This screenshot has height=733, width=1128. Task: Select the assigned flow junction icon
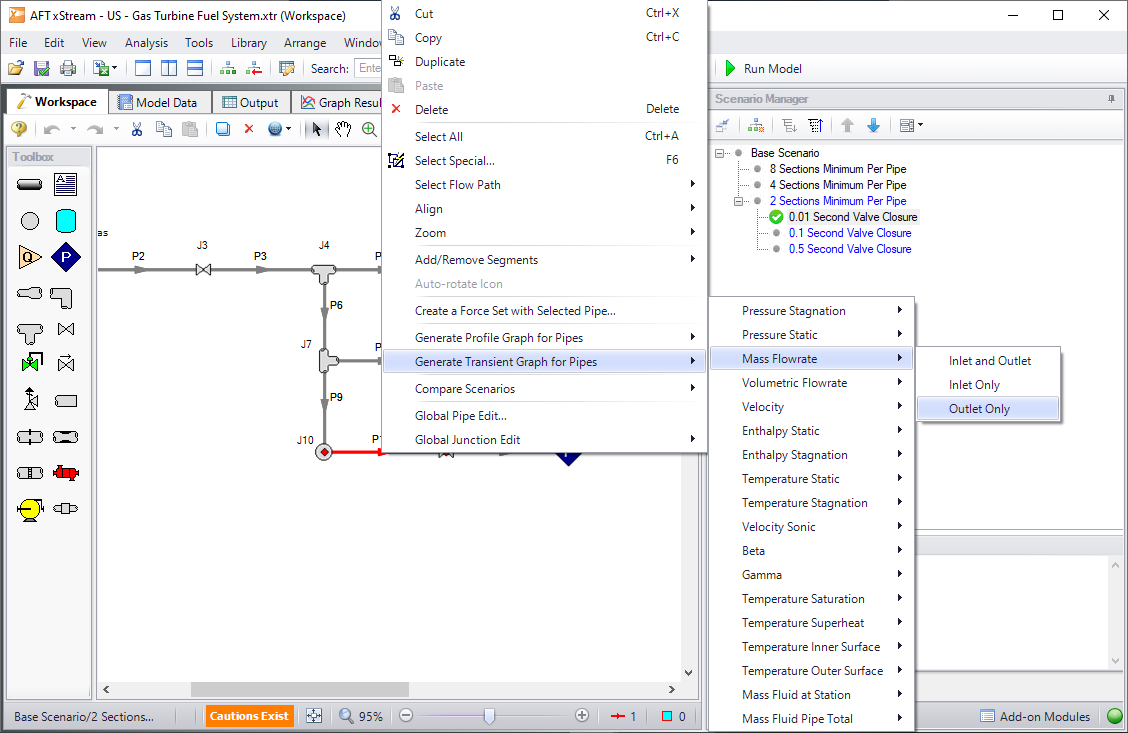tap(30, 257)
